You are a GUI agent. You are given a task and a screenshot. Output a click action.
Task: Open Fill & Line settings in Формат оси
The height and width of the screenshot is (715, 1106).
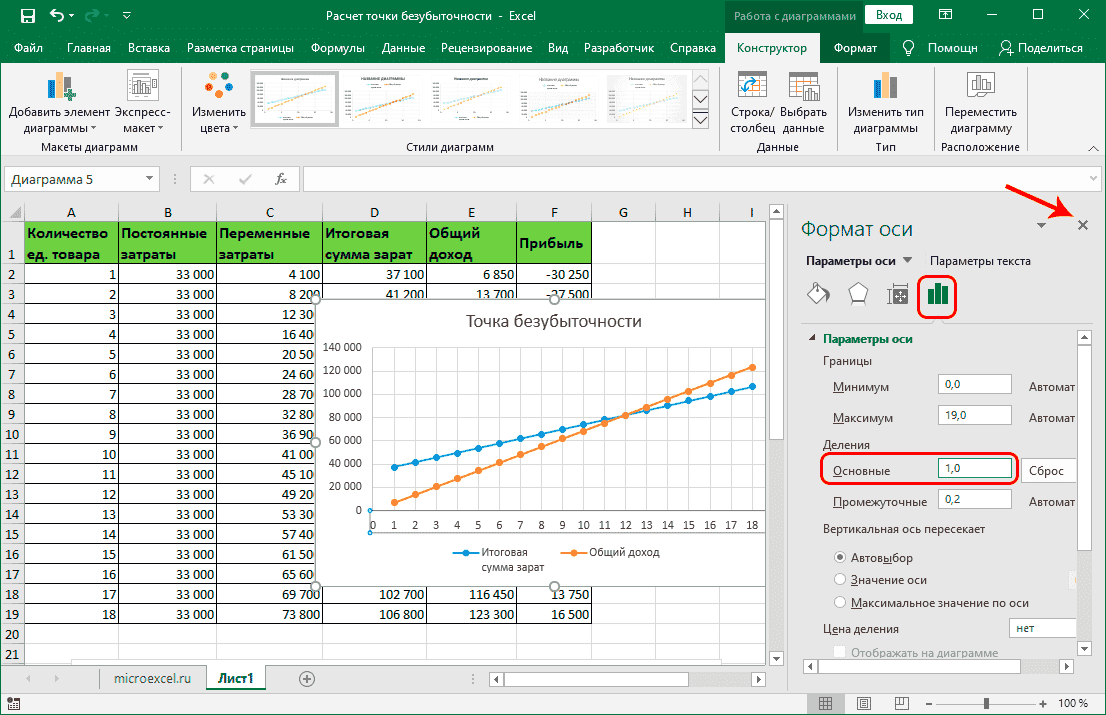818,293
